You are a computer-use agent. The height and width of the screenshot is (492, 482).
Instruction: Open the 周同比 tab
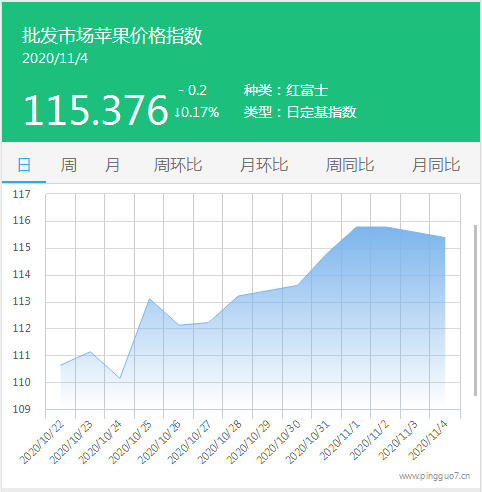tap(350, 165)
